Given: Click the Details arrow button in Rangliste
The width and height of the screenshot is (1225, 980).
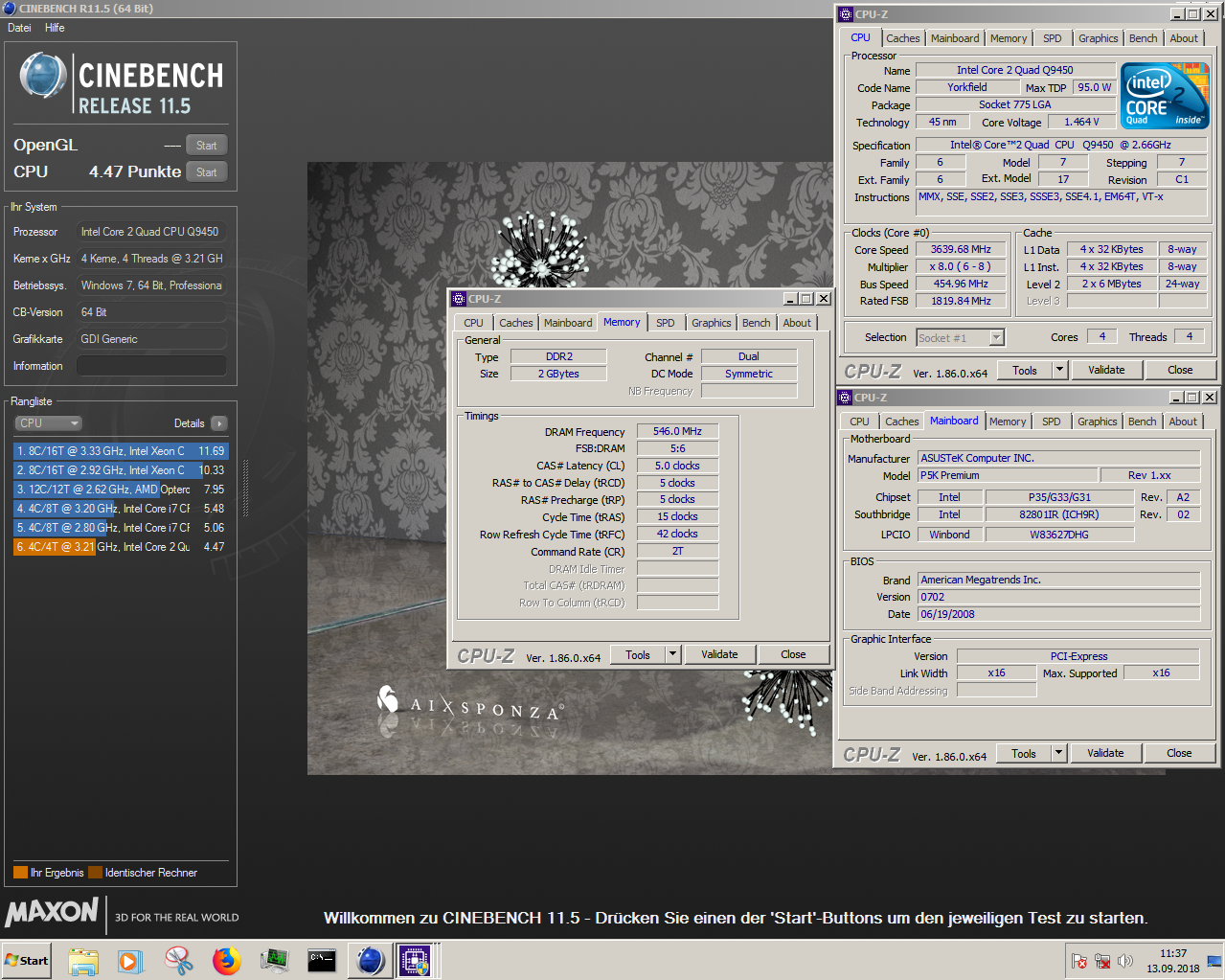Looking at the screenshot, I should 219,423.
